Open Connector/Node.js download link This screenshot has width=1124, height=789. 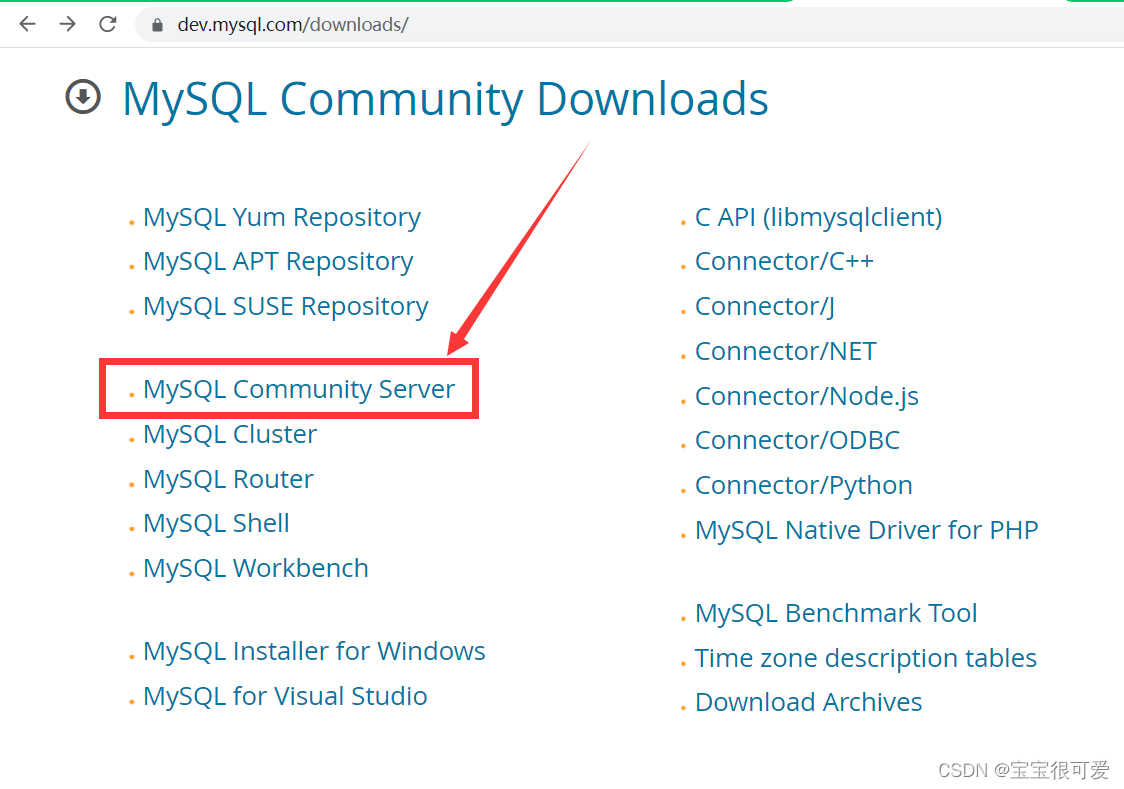point(806,396)
